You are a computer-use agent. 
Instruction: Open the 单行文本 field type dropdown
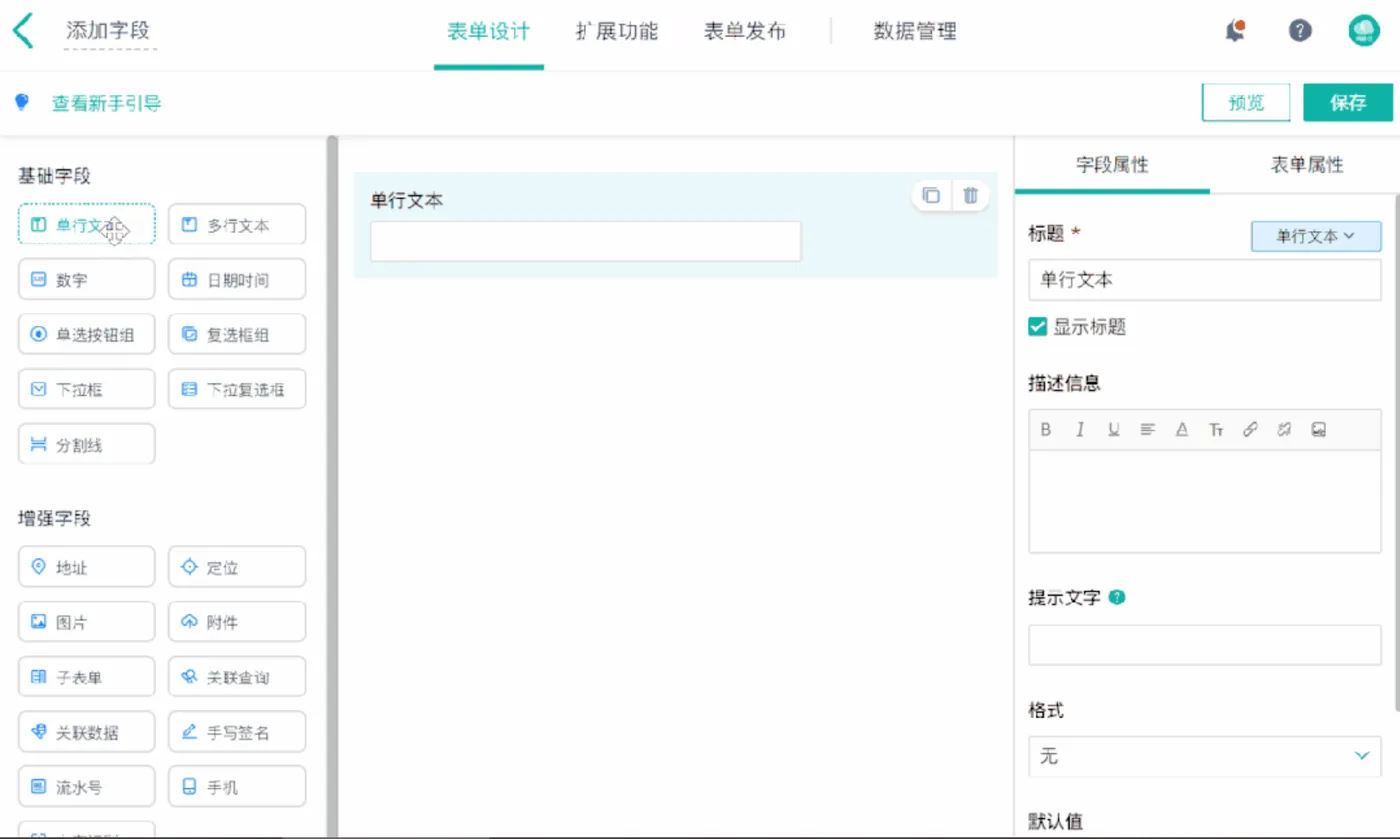pos(1316,236)
